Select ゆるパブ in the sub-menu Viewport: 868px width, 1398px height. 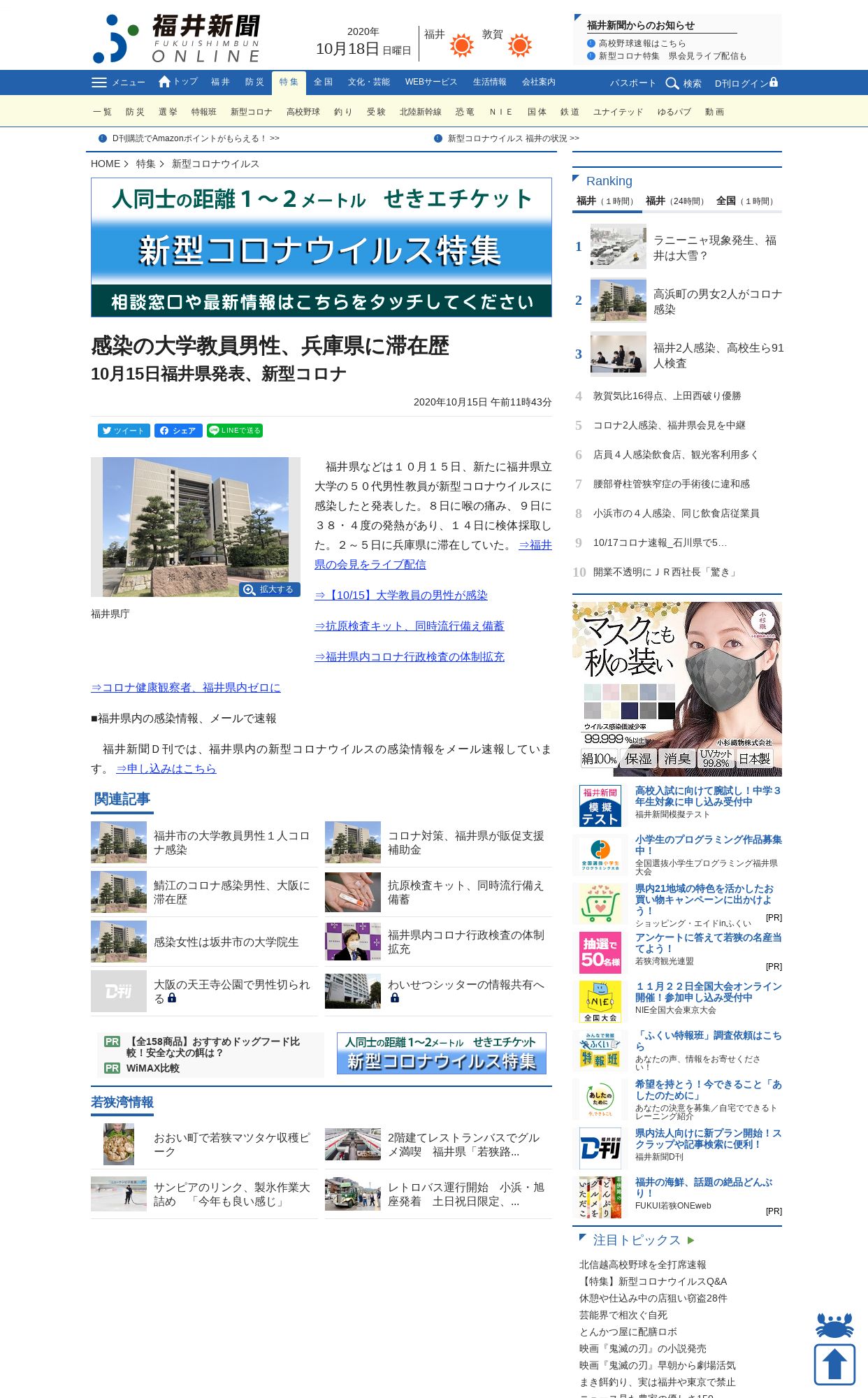674,112
